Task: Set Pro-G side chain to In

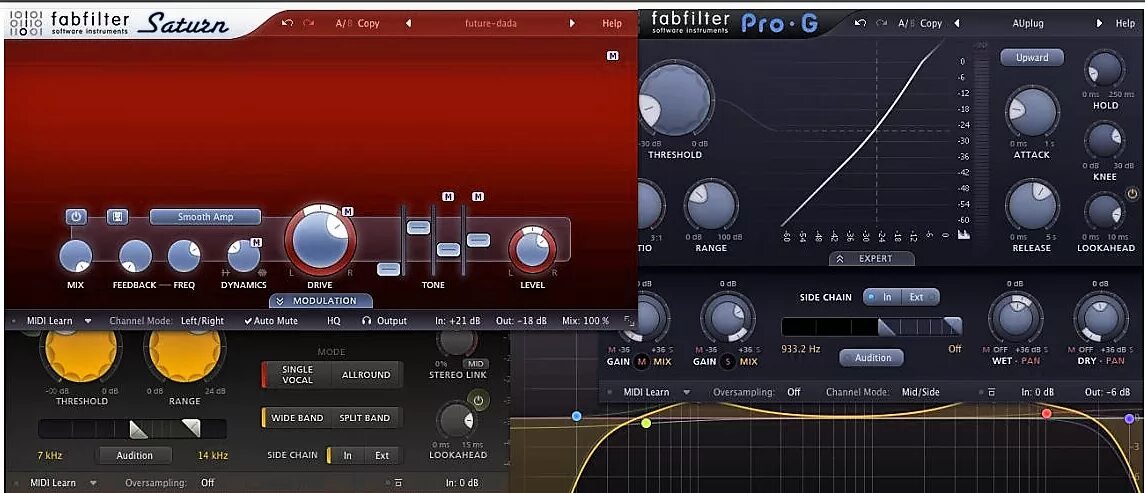Action: point(882,297)
